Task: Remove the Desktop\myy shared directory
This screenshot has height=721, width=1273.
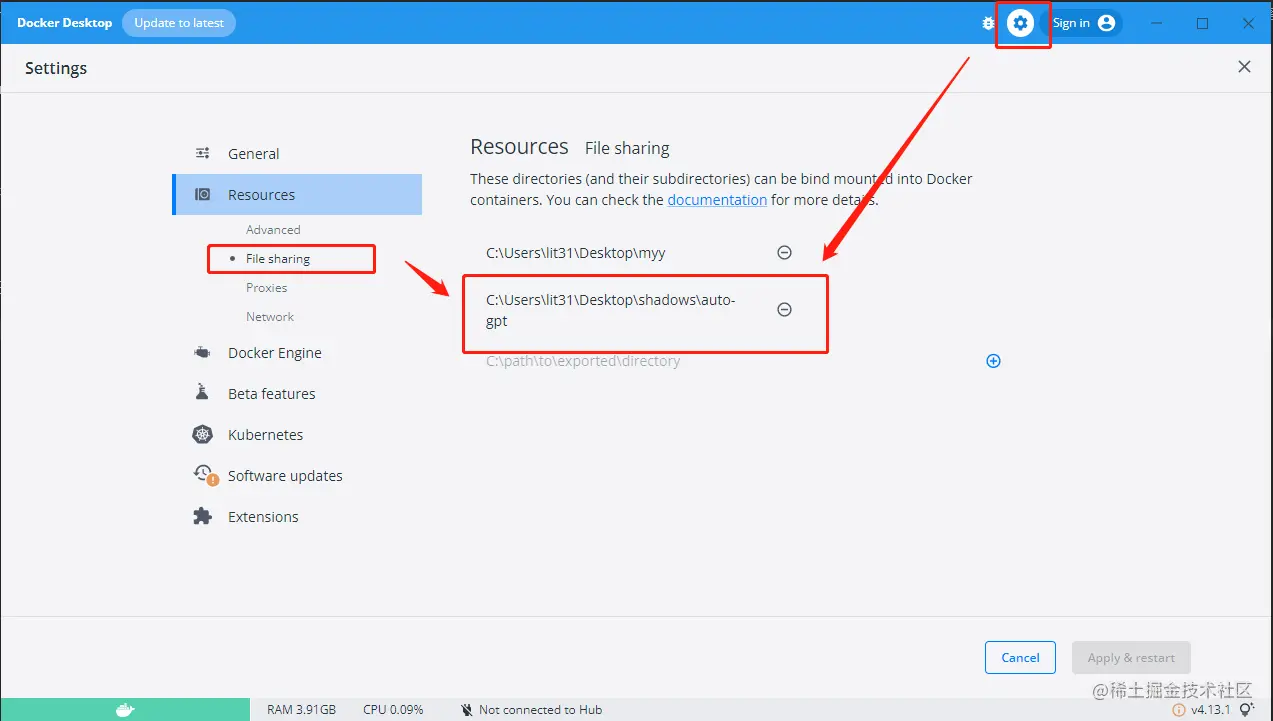Action: 785,253
